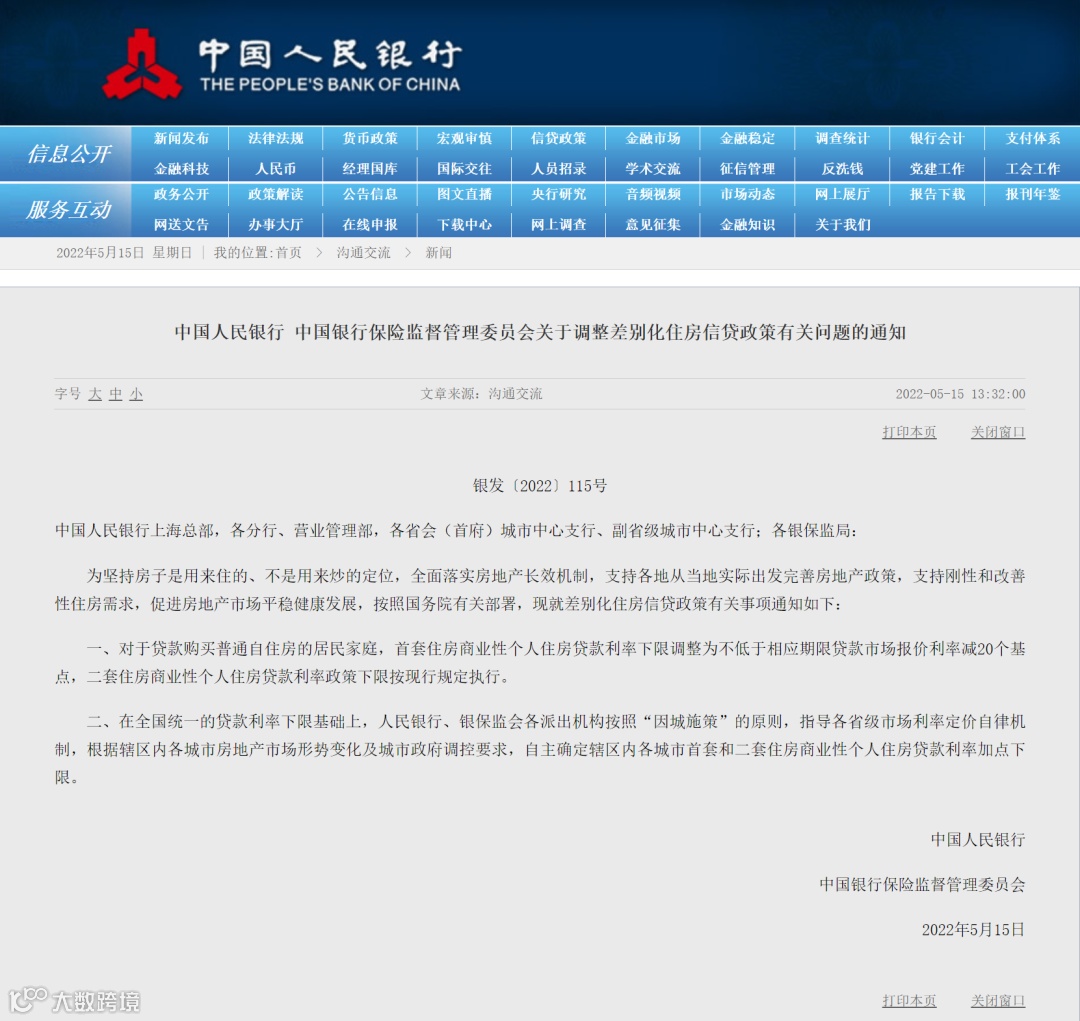Go to 党建工作 page
This screenshot has height=1021, width=1080.
click(x=937, y=169)
